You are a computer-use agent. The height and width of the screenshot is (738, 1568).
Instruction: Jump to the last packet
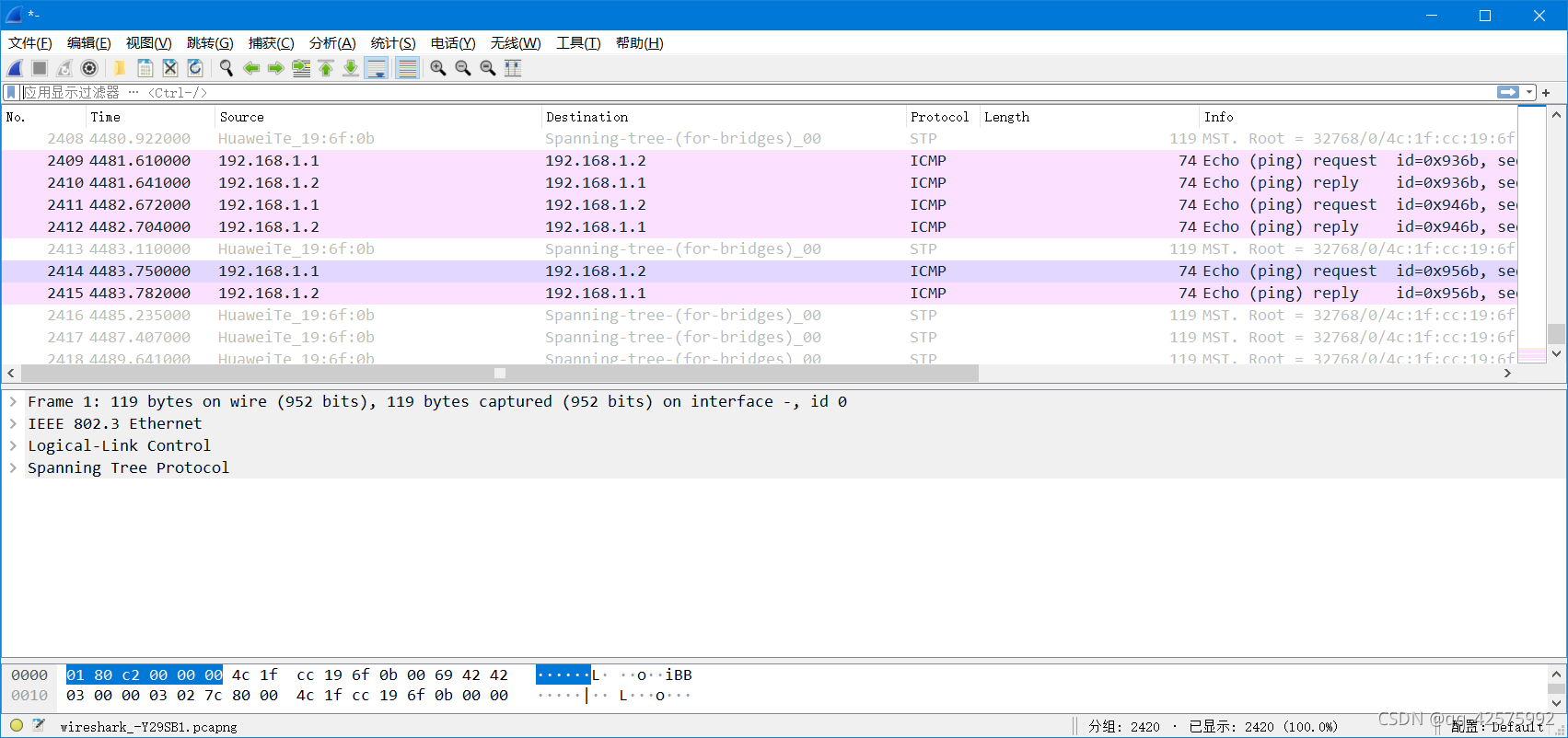click(351, 68)
